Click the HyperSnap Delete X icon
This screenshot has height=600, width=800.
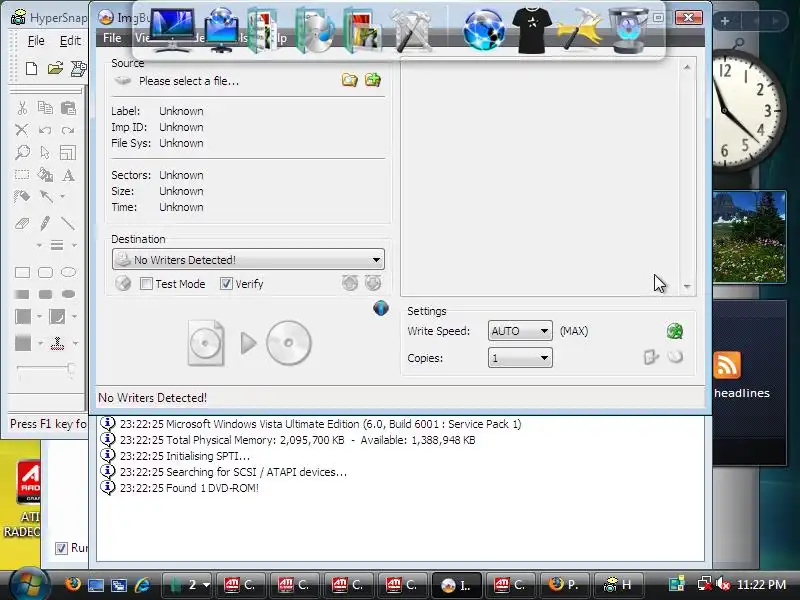click(x=22, y=130)
